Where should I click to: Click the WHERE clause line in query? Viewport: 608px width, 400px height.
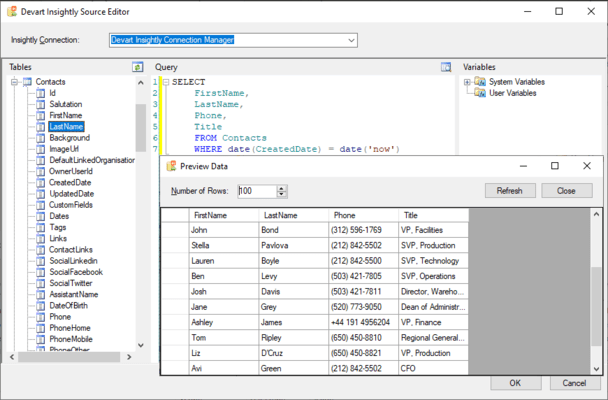point(297,149)
